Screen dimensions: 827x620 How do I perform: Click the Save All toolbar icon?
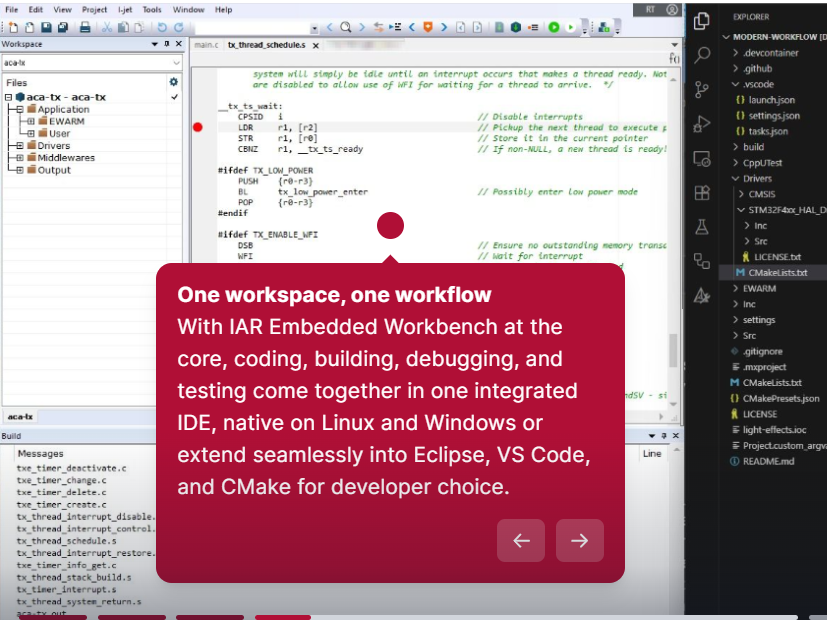[63, 27]
